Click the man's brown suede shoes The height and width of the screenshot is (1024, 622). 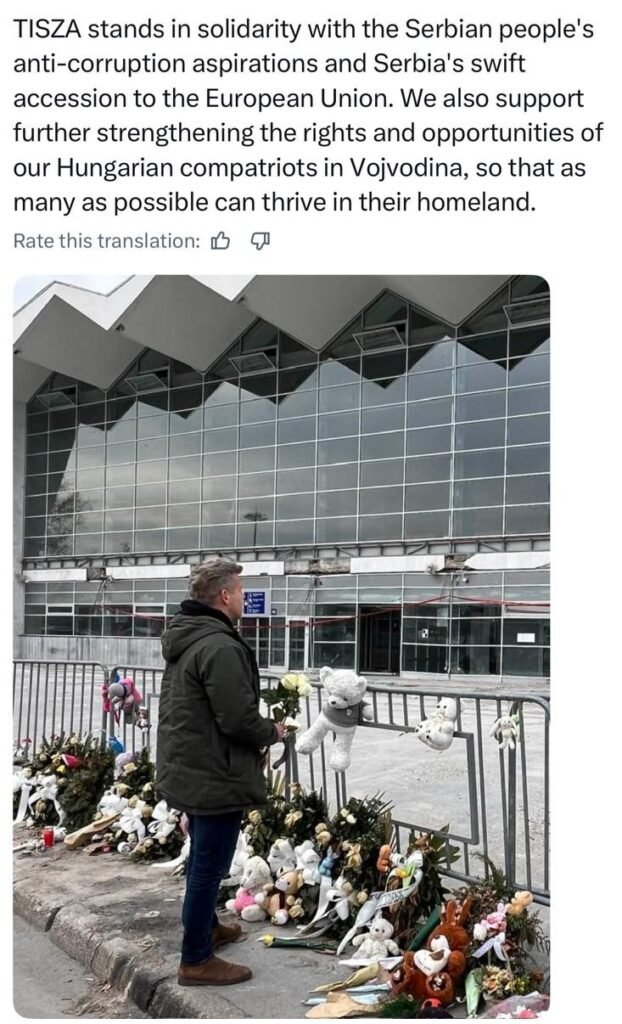click(214, 958)
